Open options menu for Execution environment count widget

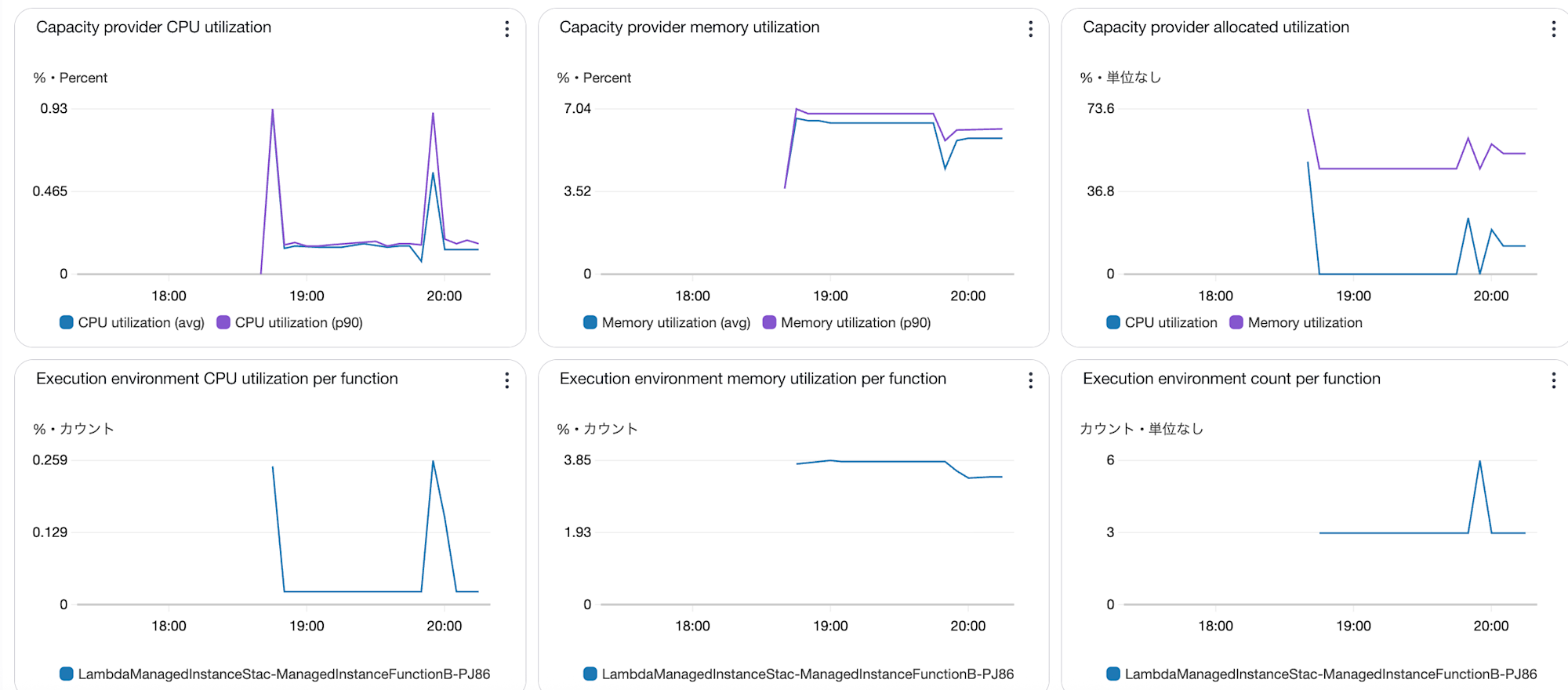pyautogui.click(x=1553, y=380)
